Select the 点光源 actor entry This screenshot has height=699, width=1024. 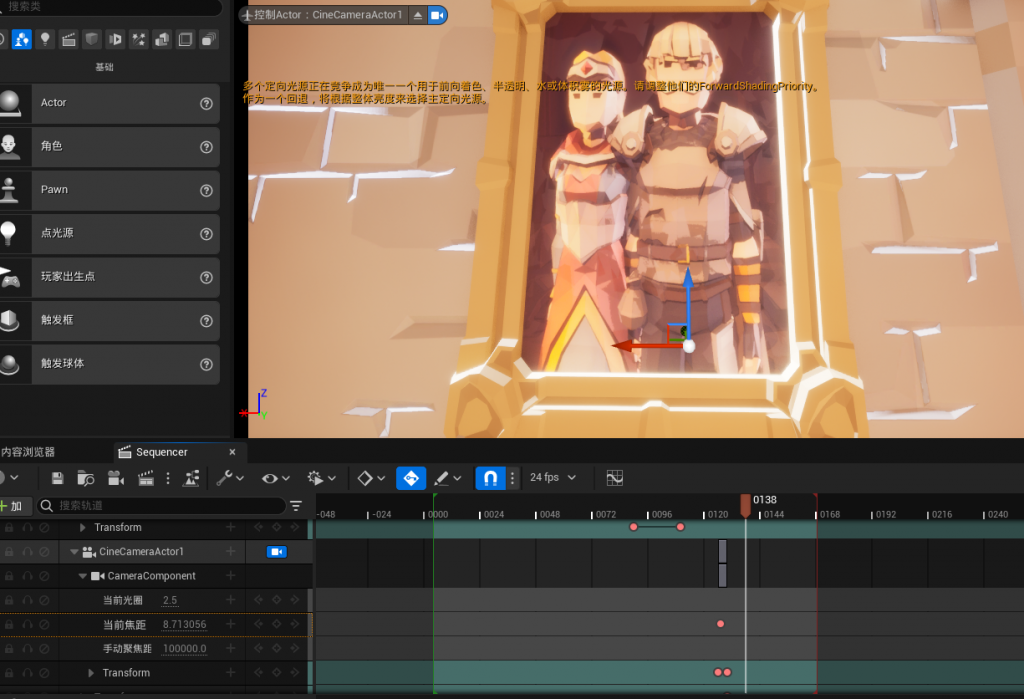coord(110,234)
